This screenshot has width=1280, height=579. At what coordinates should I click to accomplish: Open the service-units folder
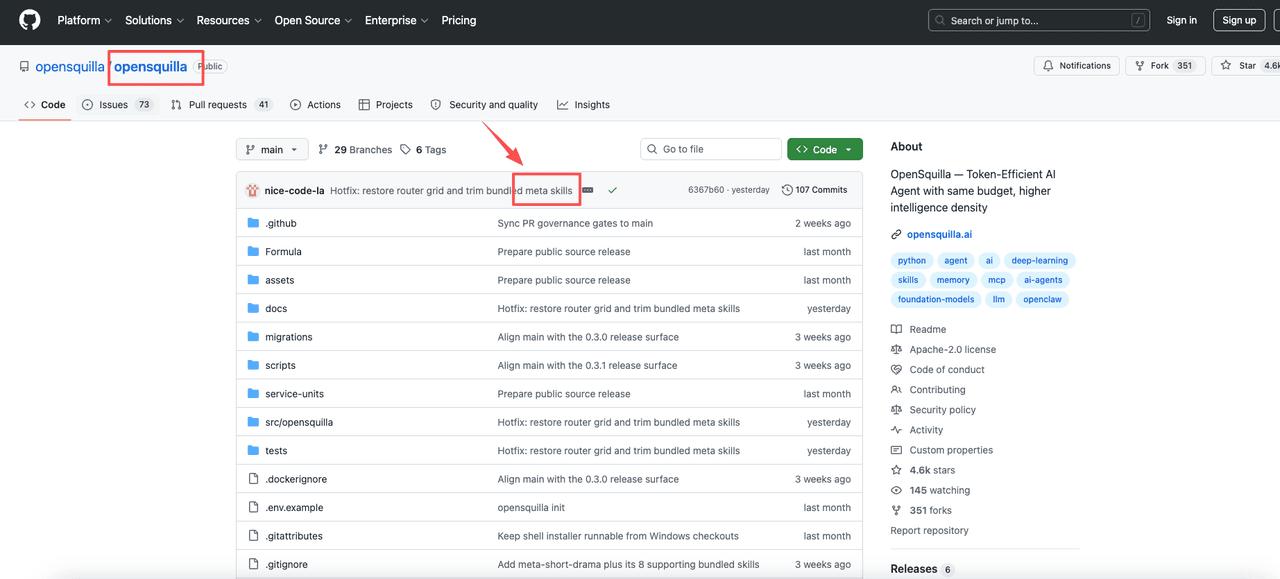[294, 394]
